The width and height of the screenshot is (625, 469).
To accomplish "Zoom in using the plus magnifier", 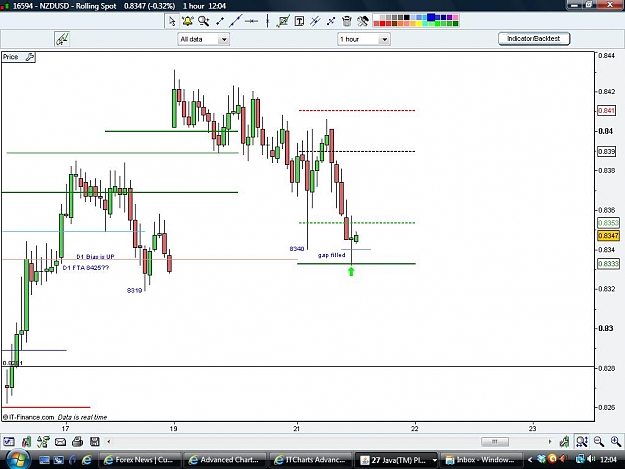I will [616, 442].
